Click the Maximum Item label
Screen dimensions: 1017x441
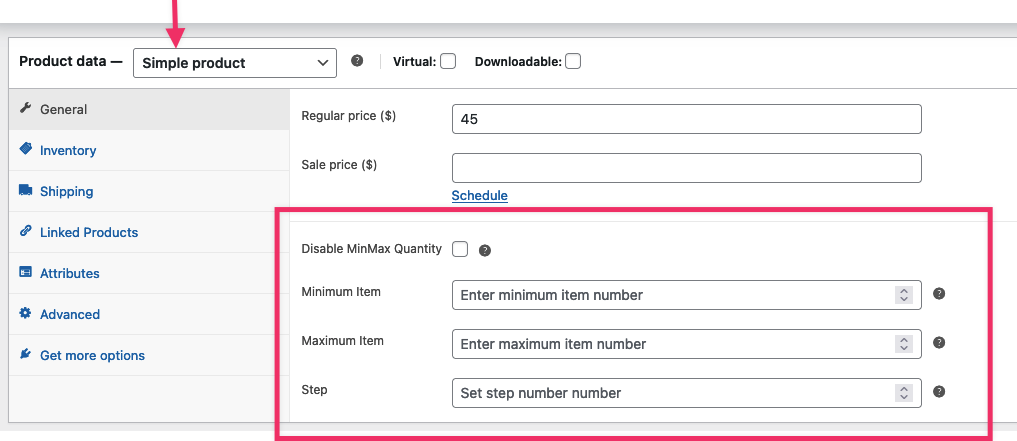342,340
